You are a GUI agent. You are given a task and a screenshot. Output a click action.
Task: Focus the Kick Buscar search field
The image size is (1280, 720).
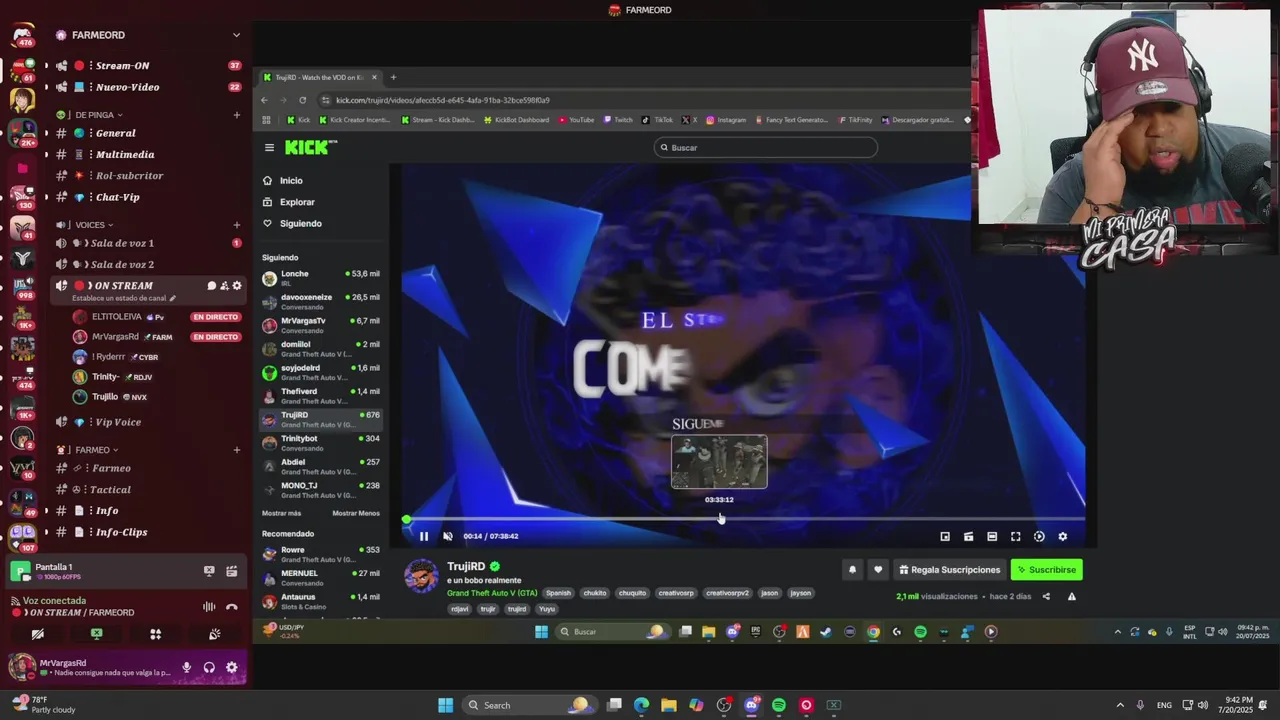pyautogui.click(x=765, y=148)
